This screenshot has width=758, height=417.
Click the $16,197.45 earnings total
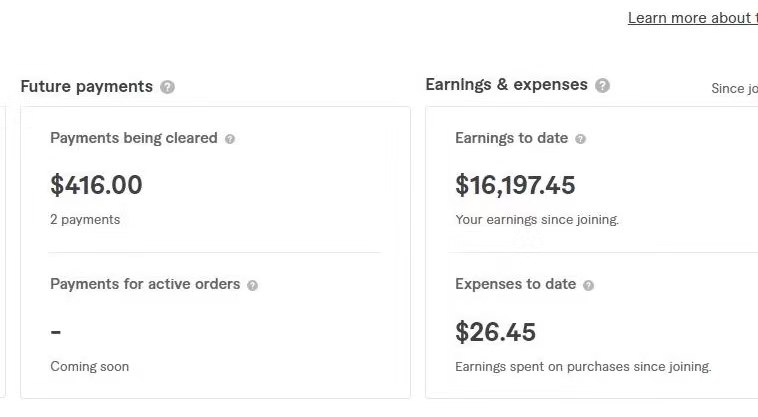pos(515,185)
